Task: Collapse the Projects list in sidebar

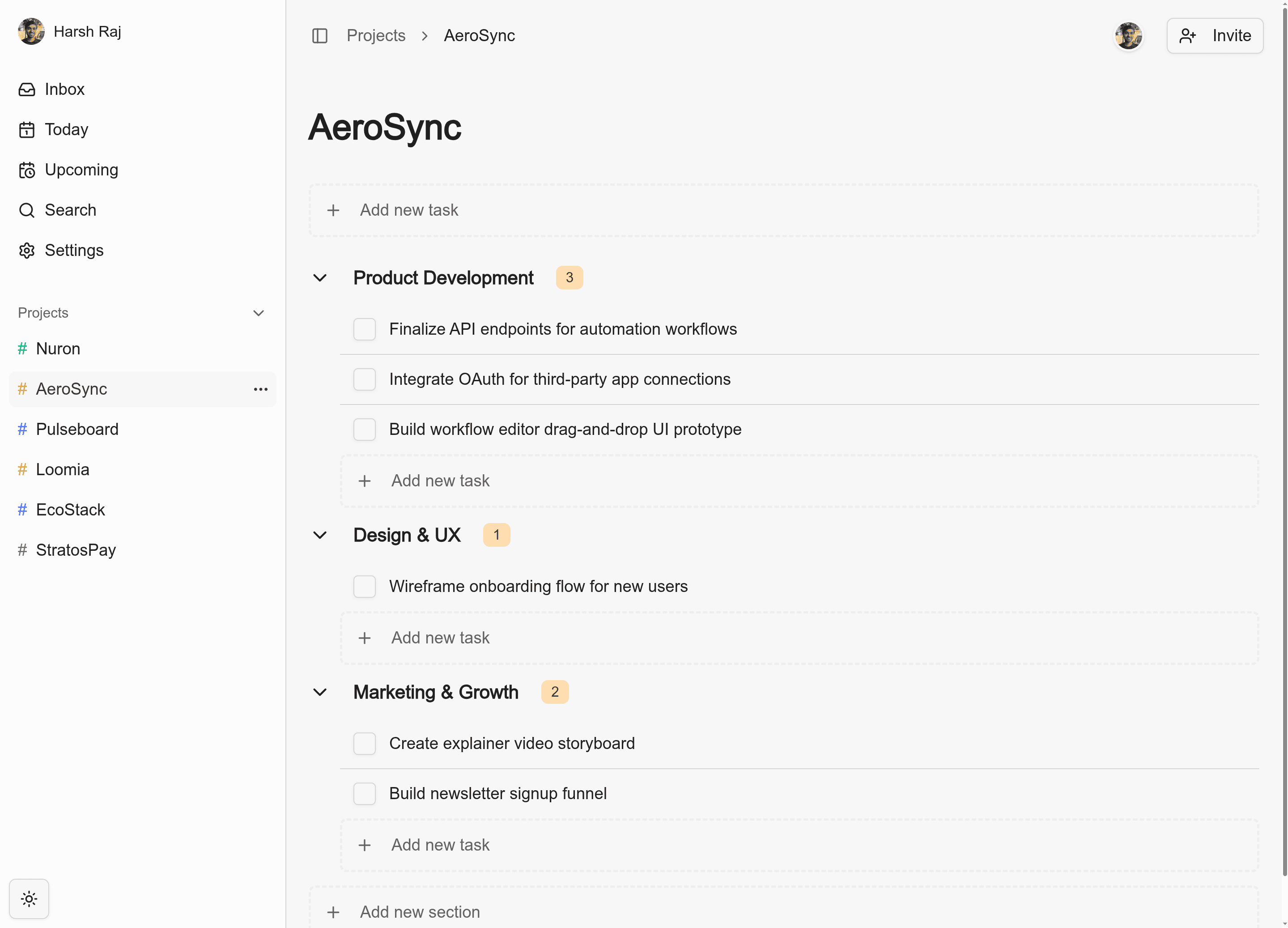Action: pos(259,313)
